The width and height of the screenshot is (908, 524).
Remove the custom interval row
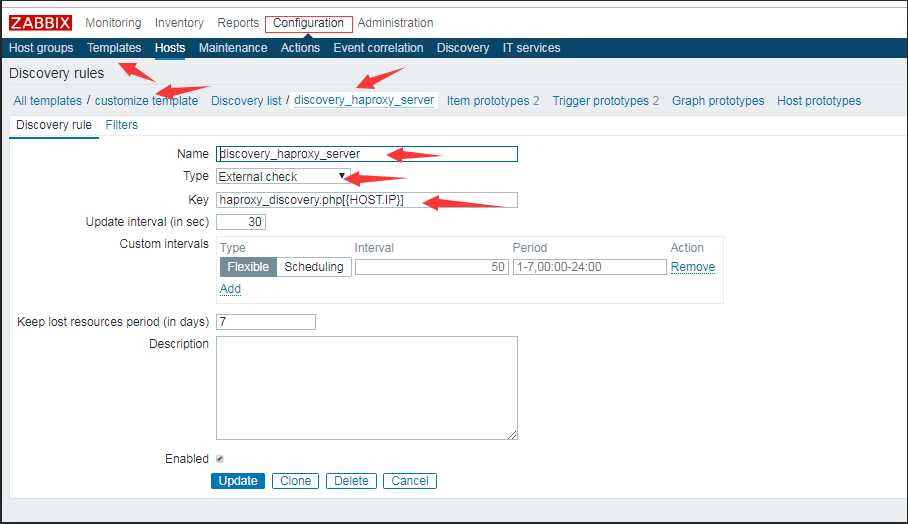click(x=693, y=267)
